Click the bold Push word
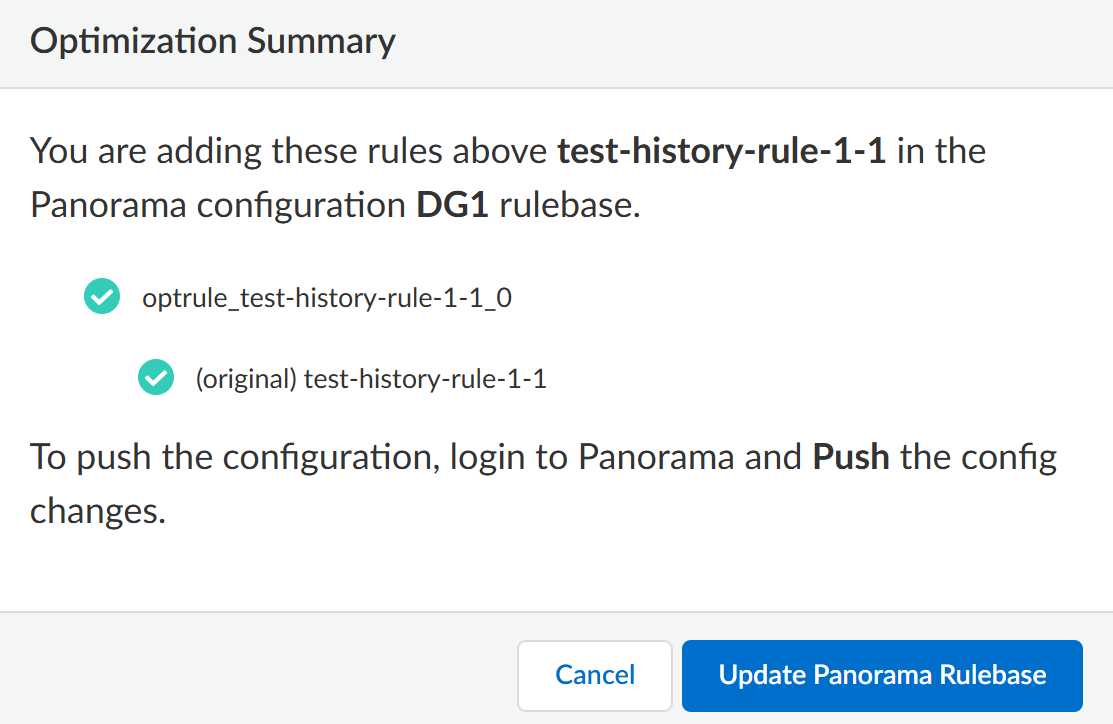 pyautogui.click(x=851, y=457)
